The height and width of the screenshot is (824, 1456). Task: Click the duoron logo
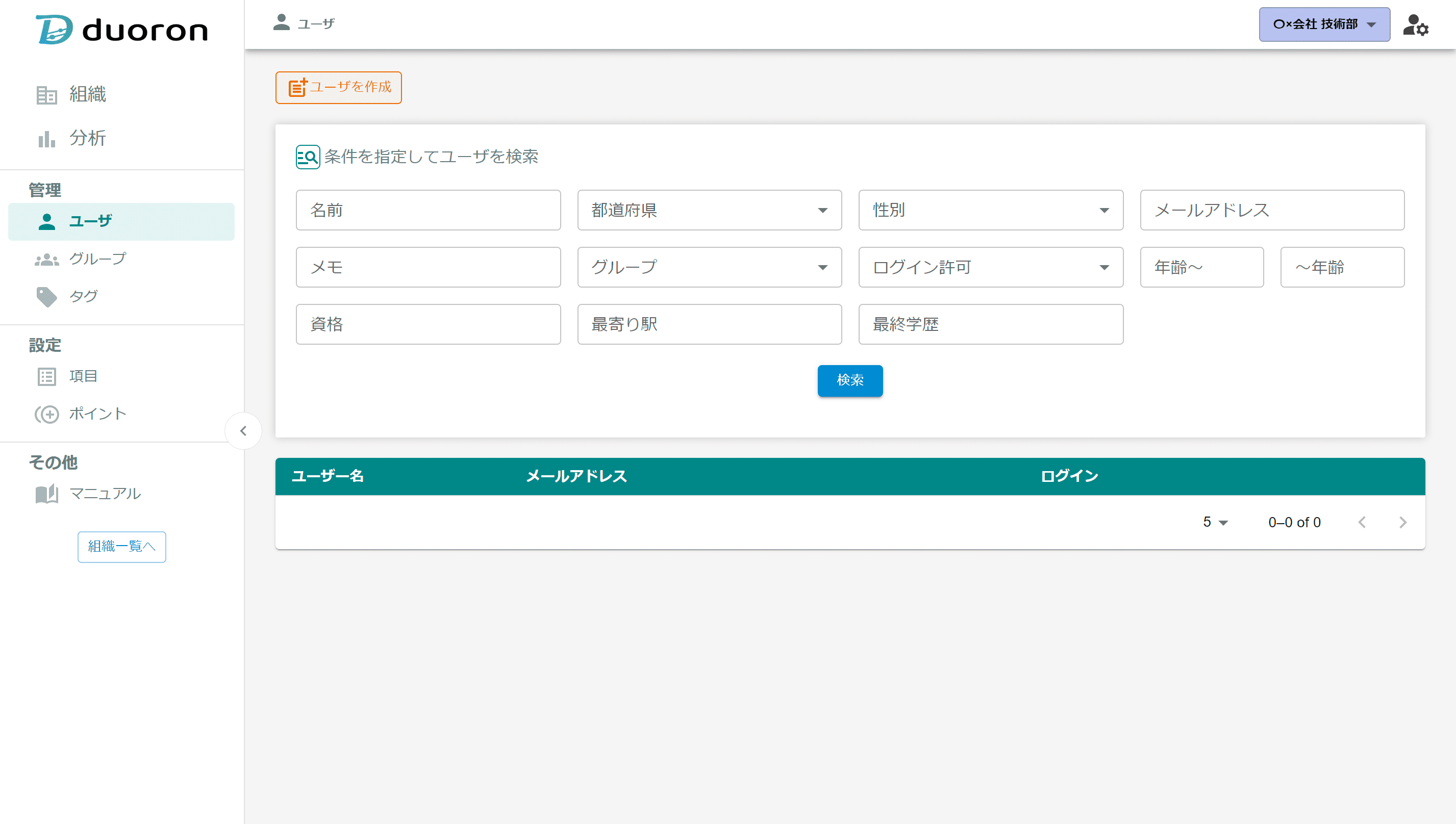(122, 30)
